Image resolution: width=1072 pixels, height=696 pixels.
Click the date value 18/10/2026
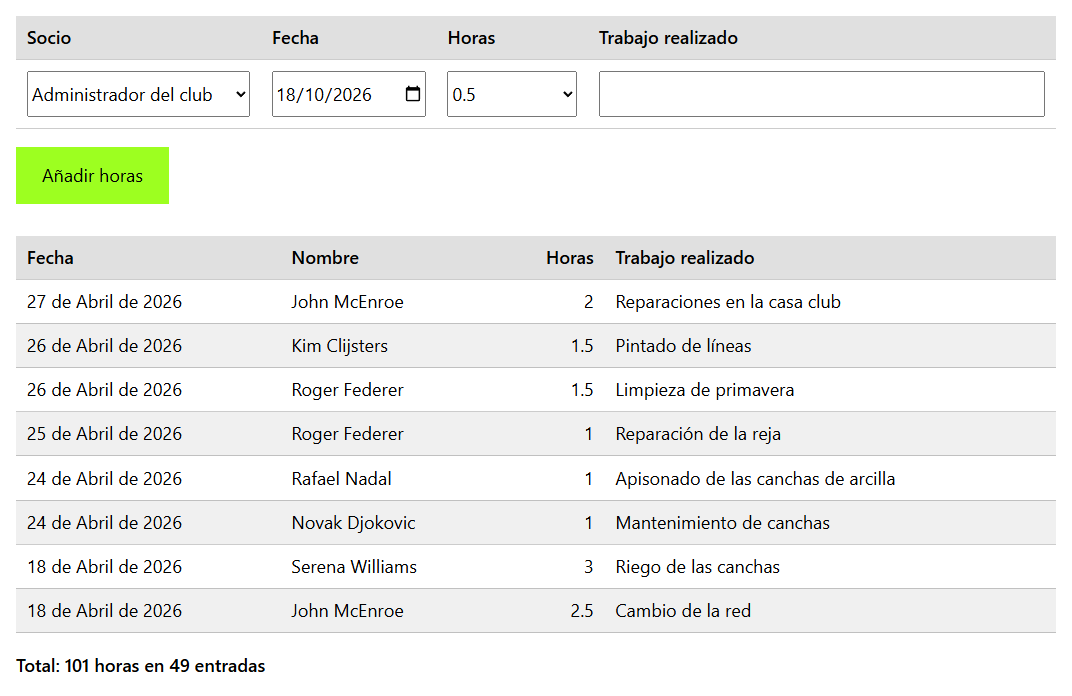pyautogui.click(x=324, y=94)
